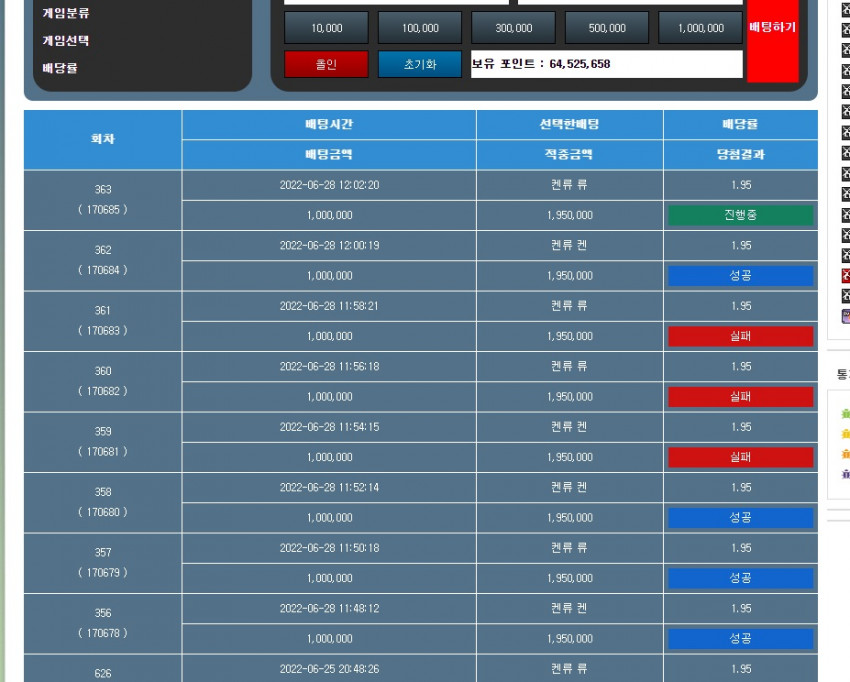Screen dimensions: 850x682
Task: Click the 보유 포인트 64,525,658 field
Action: [607, 64]
